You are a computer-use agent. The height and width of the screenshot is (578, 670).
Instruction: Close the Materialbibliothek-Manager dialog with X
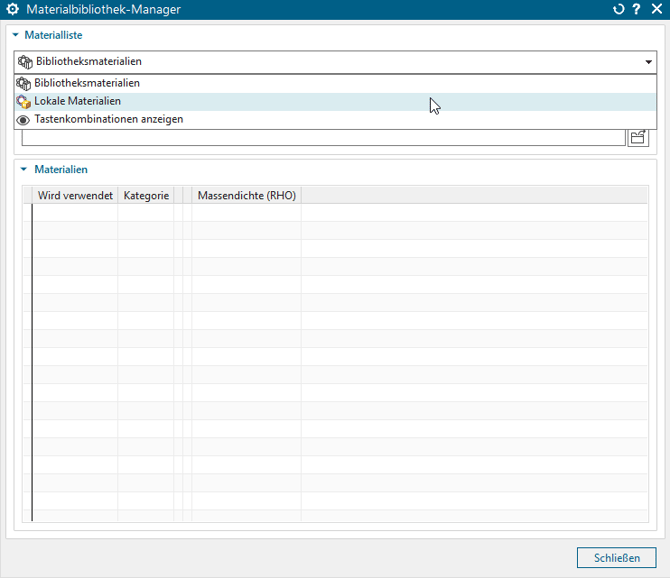click(x=656, y=9)
